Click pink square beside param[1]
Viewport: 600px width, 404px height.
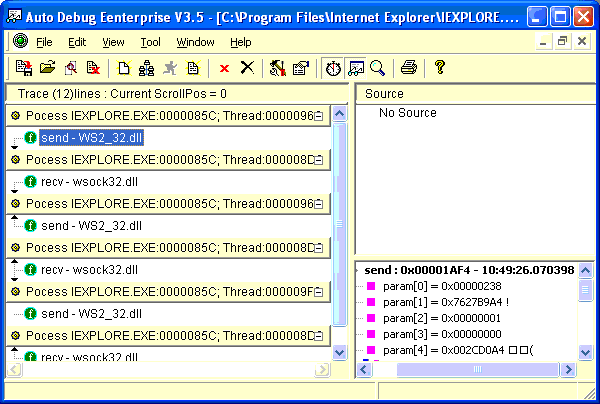coord(371,302)
